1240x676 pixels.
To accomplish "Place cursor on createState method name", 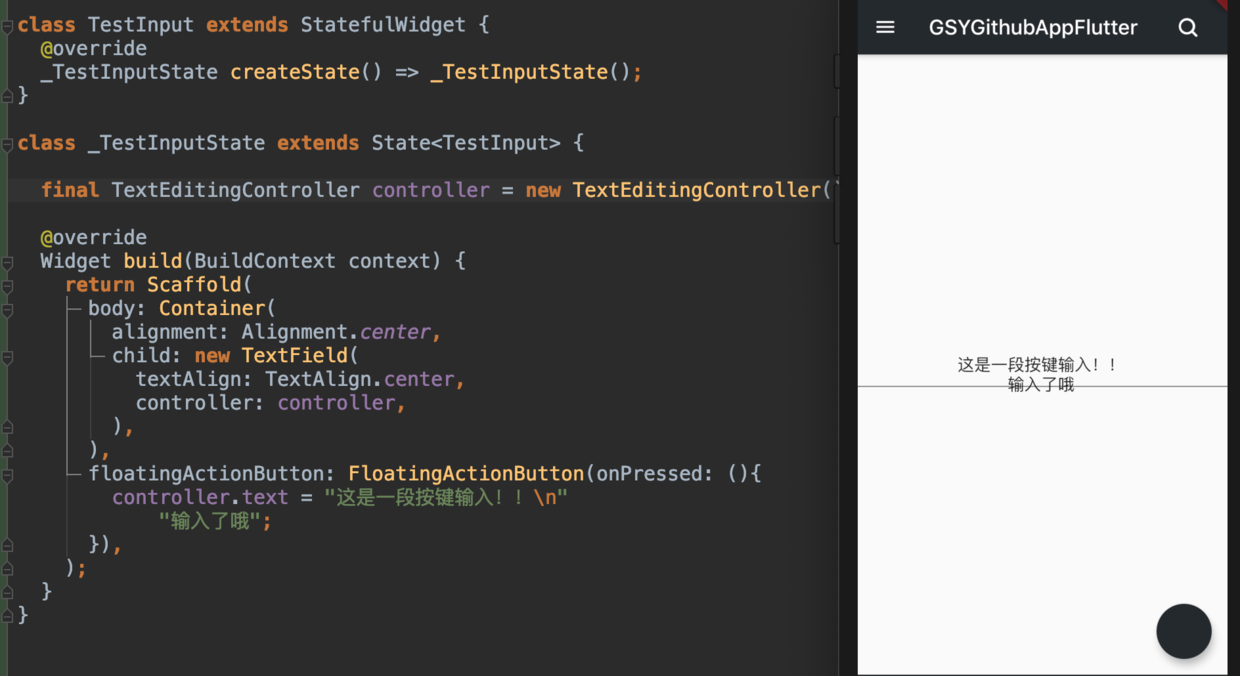I will 295,72.
